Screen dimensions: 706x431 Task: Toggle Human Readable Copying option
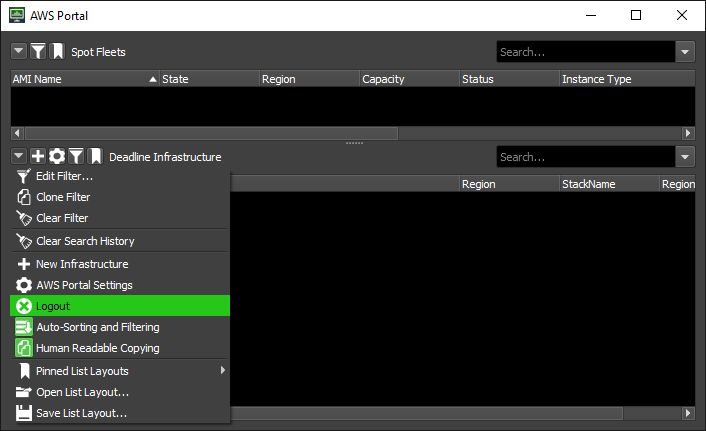coord(120,348)
